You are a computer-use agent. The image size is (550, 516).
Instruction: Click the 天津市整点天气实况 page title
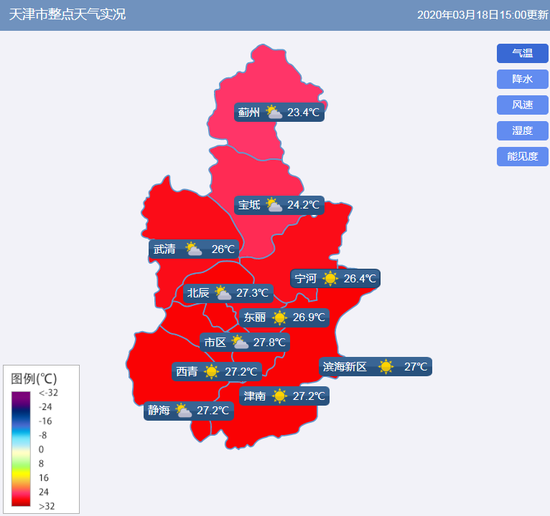pos(67,14)
